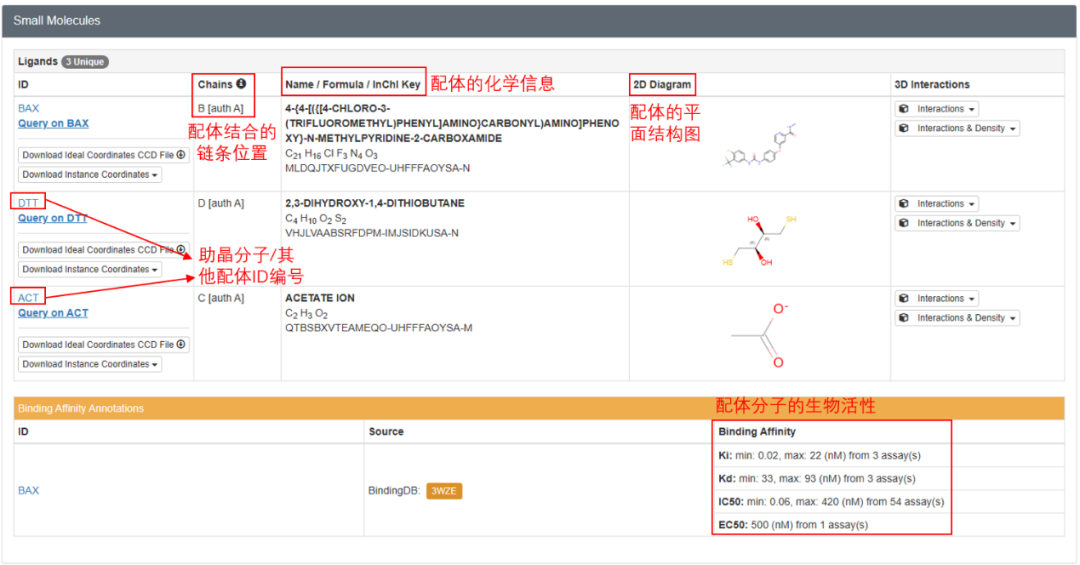The width and height of the screenshot is (1080, 565).
Task: Select the ACETATE ION name
Action: (x=320, y=298)
